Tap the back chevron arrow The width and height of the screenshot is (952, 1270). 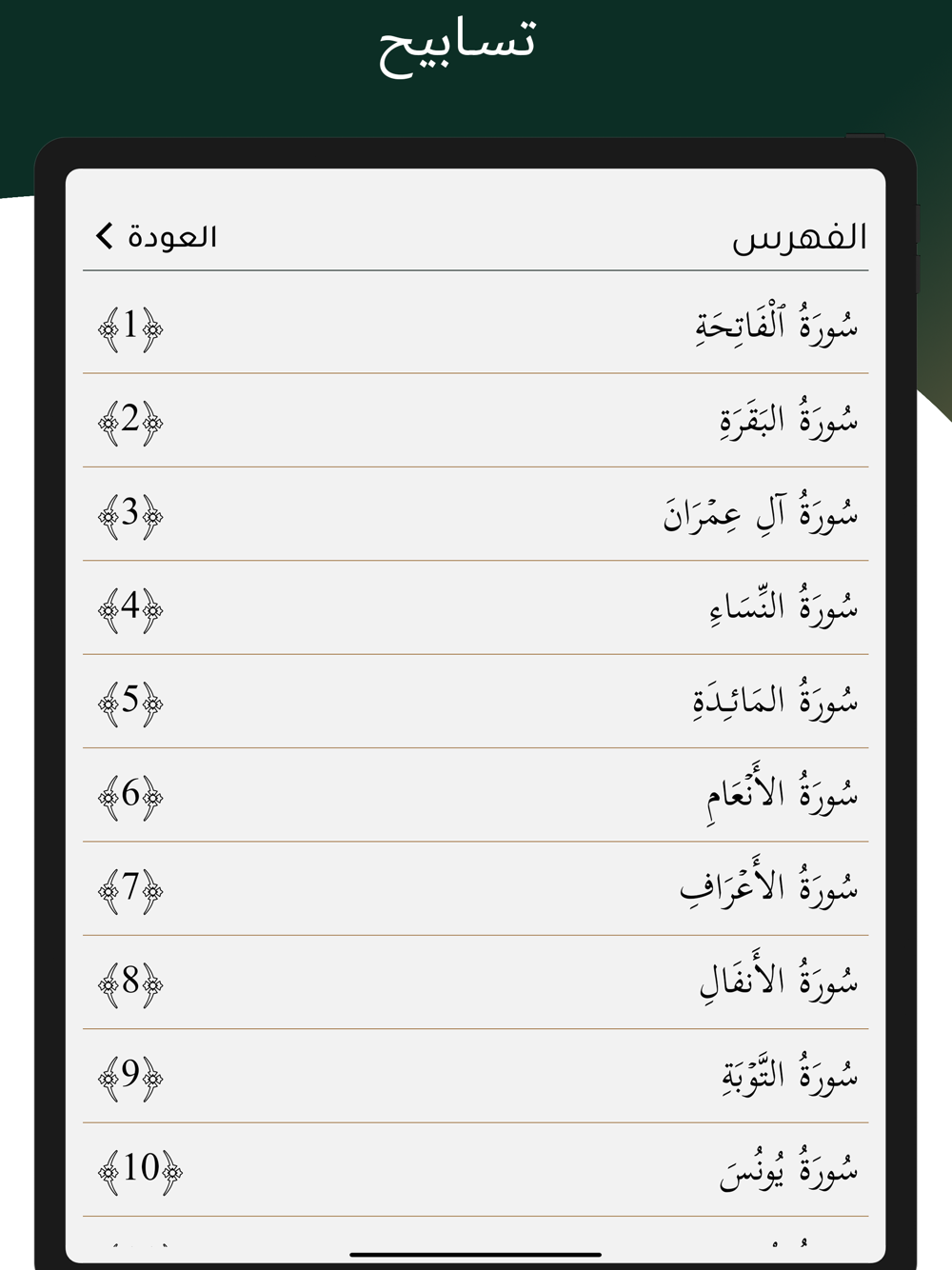105,235
